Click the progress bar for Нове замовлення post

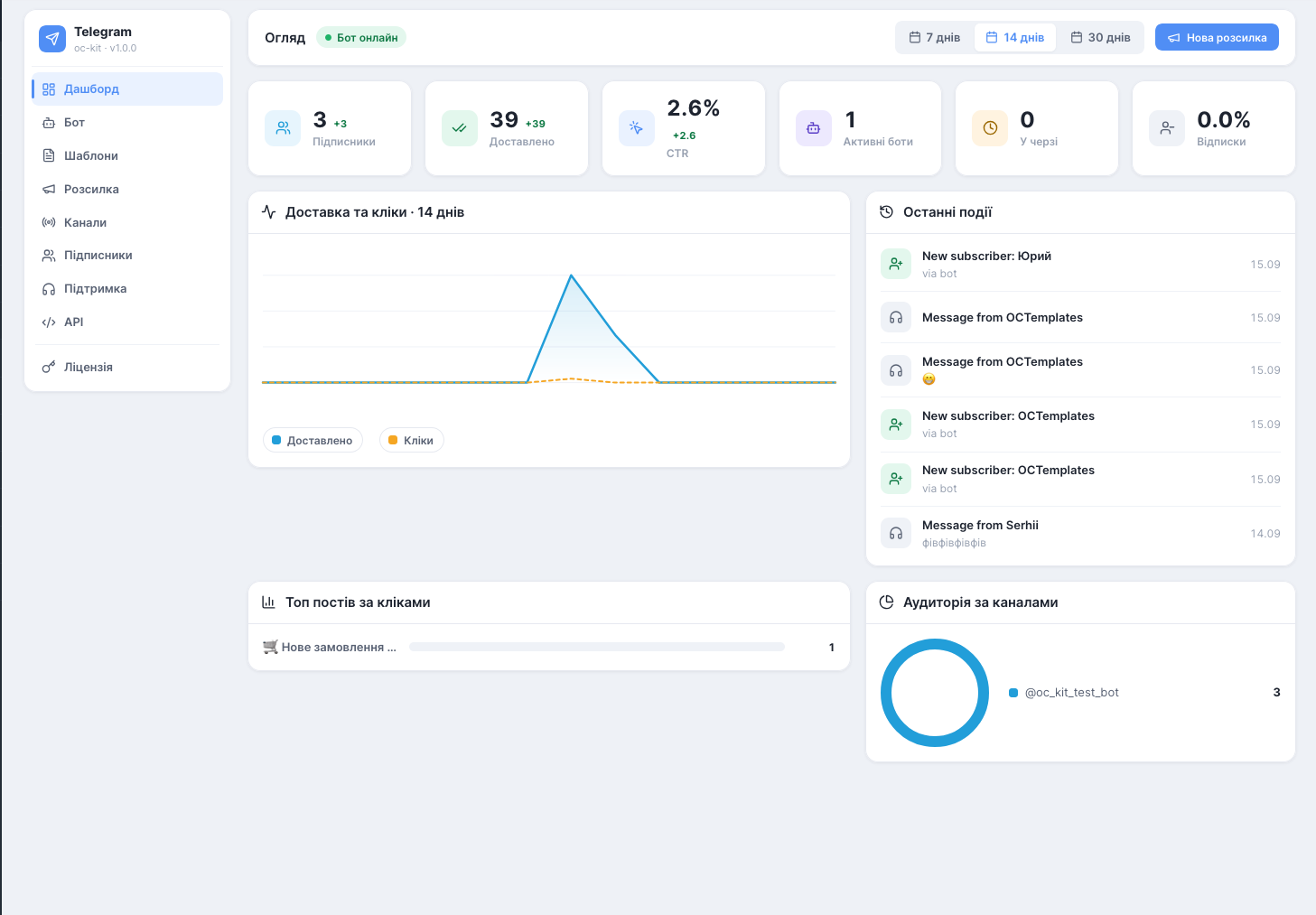tap(597, 647)
